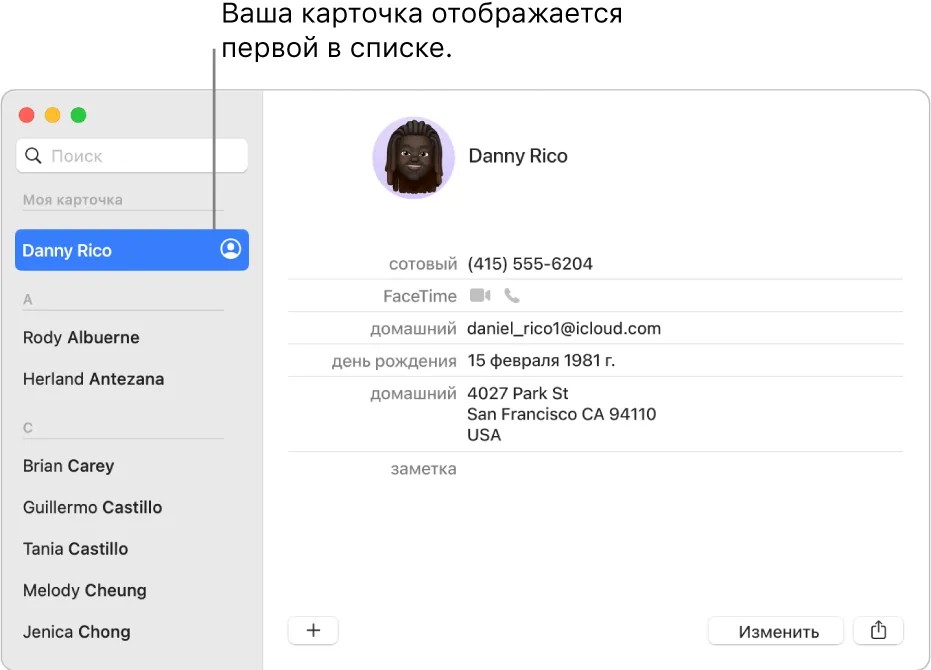Select Tania Castillo contact

[75, 549]
